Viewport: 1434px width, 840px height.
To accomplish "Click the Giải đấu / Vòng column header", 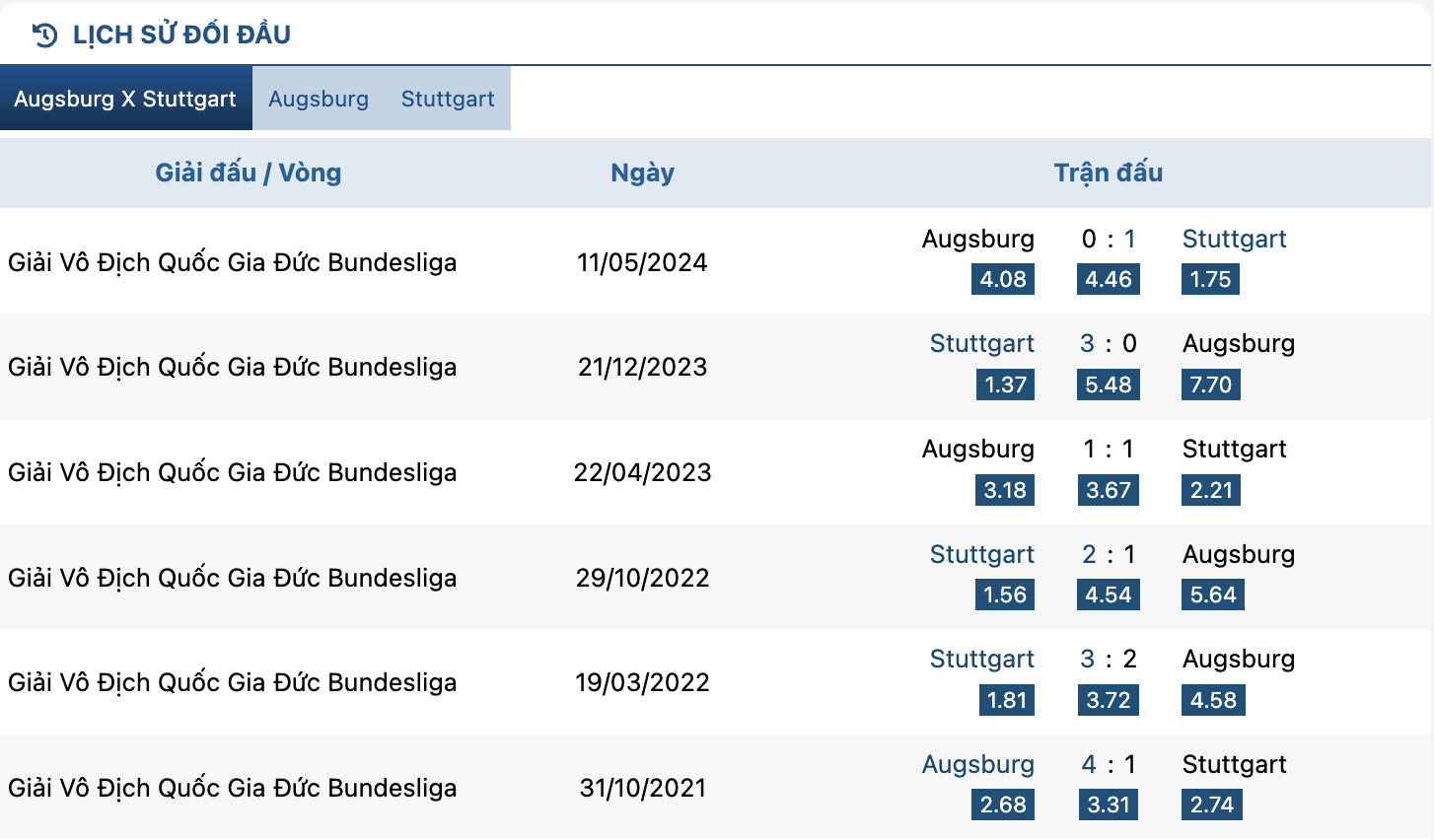I will [x=249, y=173].
